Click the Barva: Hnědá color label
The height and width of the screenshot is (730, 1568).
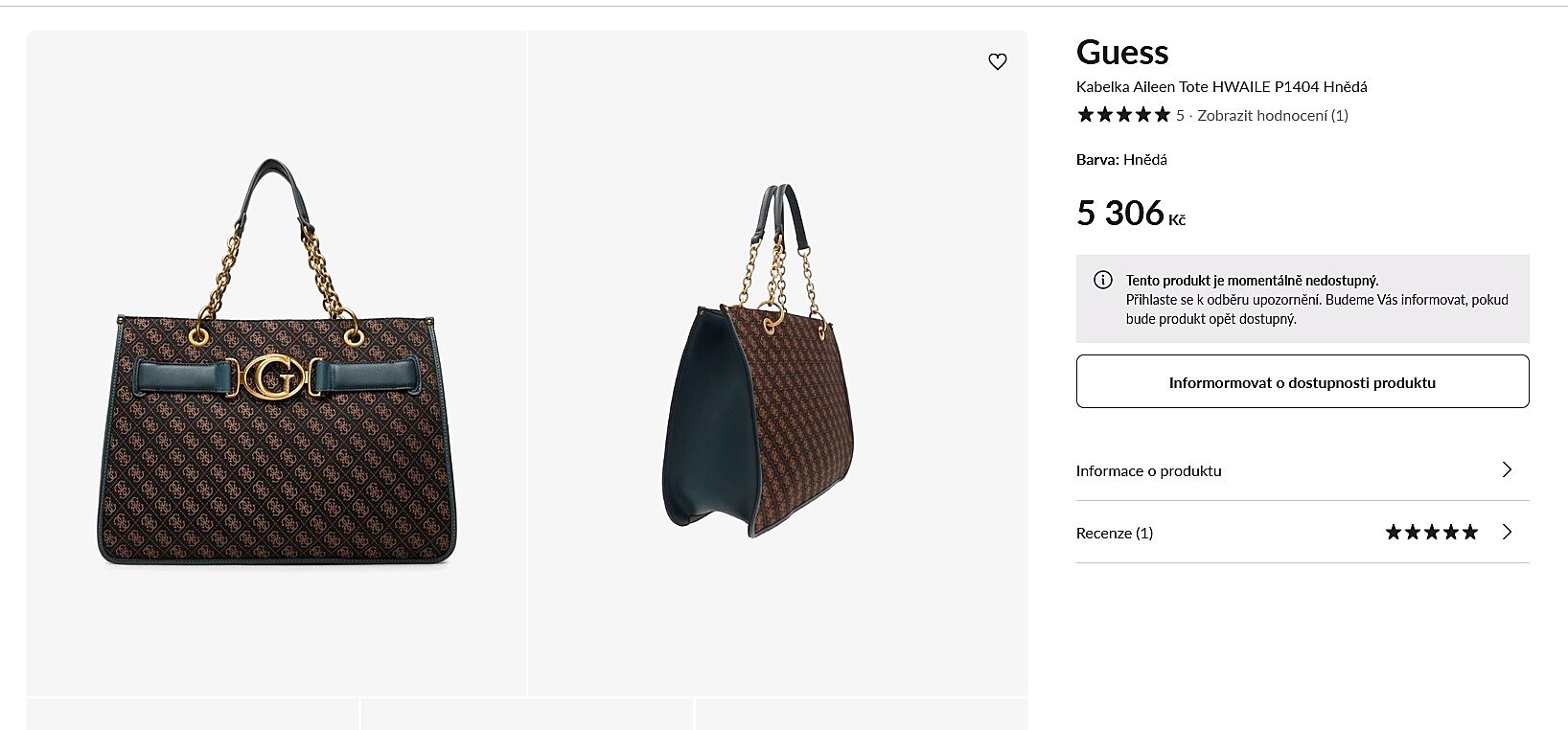(1121, 159)
